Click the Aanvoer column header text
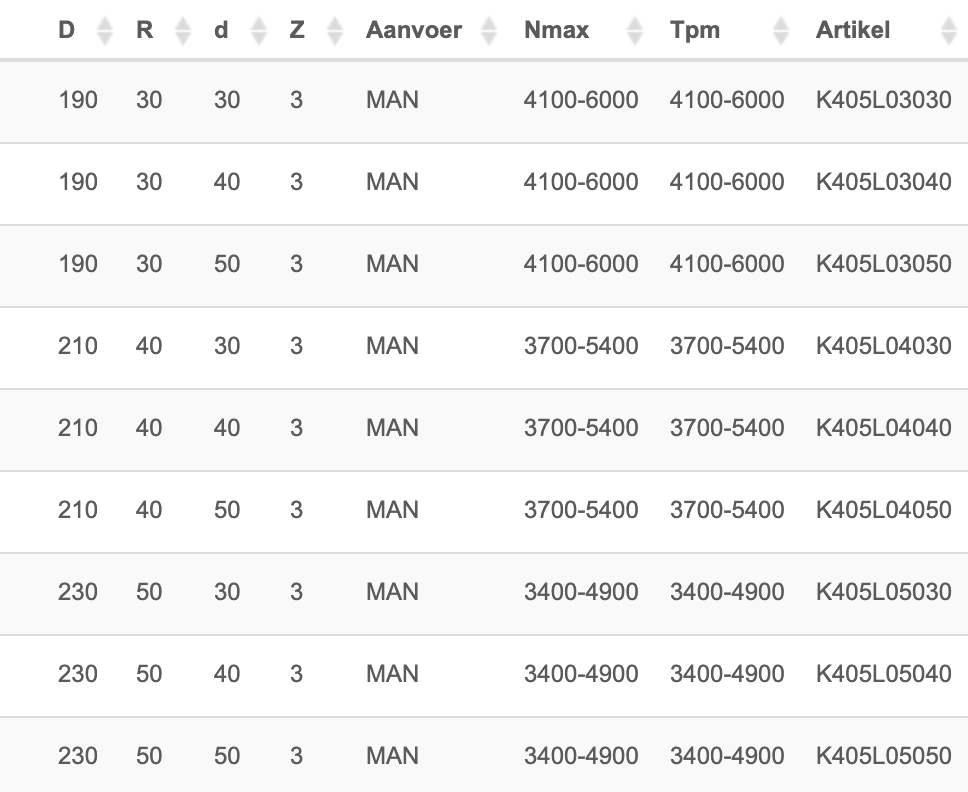The width and height of the screenshot is (968, 792). coord(414,30)
